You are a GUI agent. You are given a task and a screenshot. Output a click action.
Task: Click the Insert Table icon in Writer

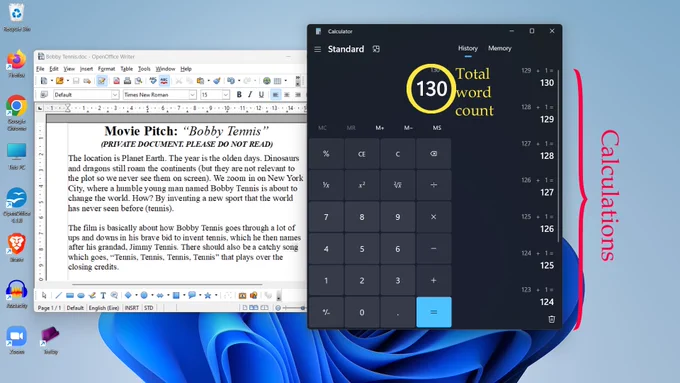(x=278, y=81)
